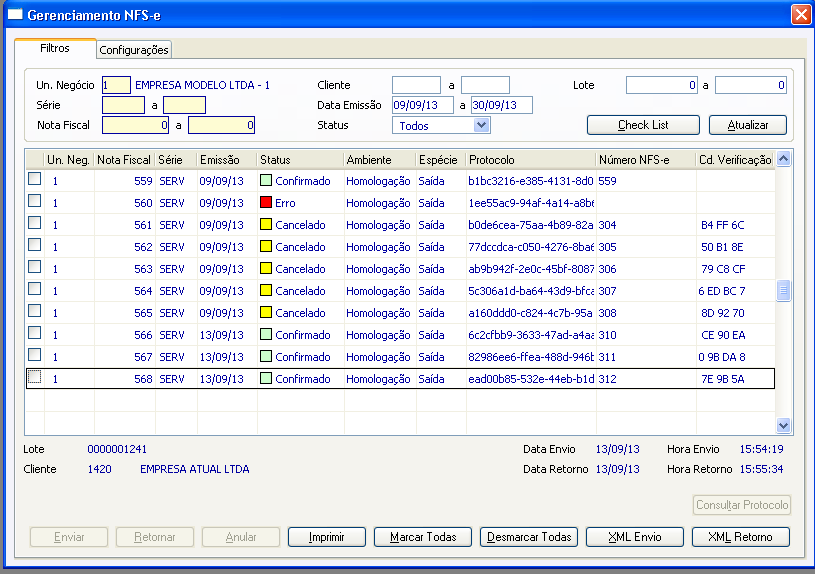Click the green Confirmado swatch of nota 559
This screenshot has width=815, height=574.
266,180
